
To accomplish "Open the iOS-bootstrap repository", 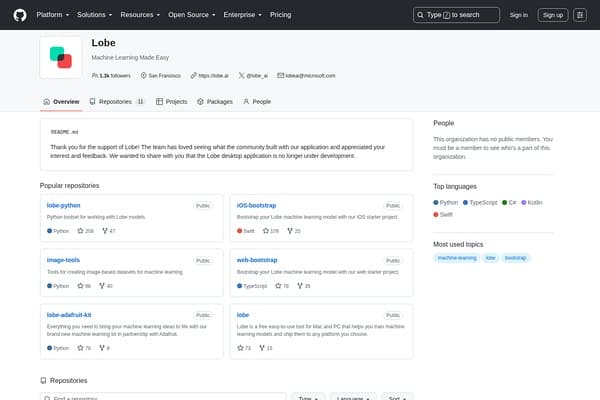I will [256, 206].
